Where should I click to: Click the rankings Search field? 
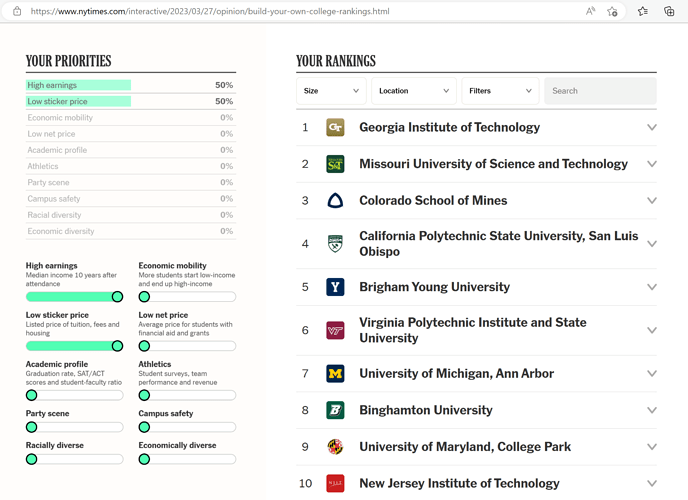tap(600, 91)
